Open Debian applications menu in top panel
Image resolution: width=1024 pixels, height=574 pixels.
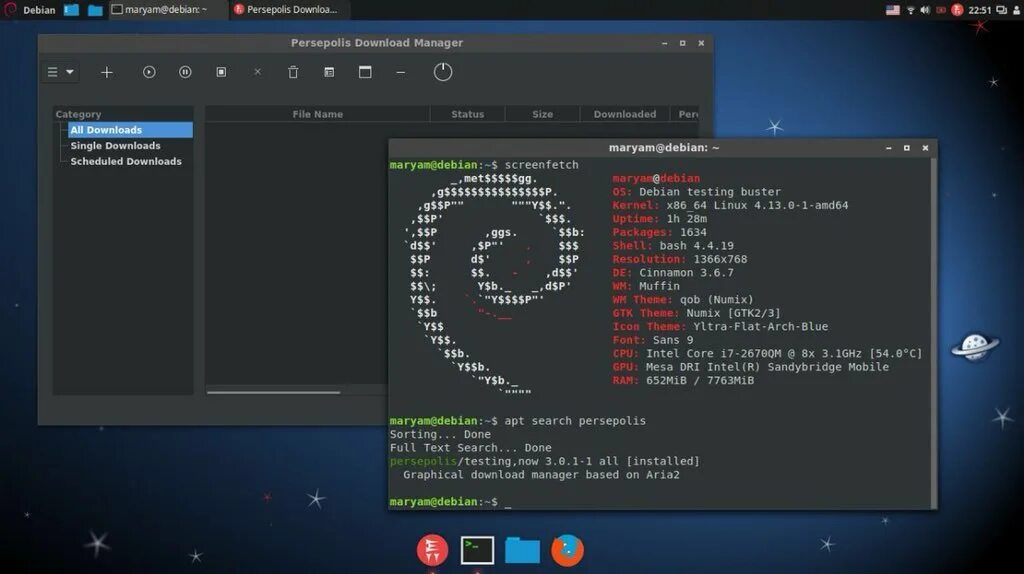[x=30, y=10]
